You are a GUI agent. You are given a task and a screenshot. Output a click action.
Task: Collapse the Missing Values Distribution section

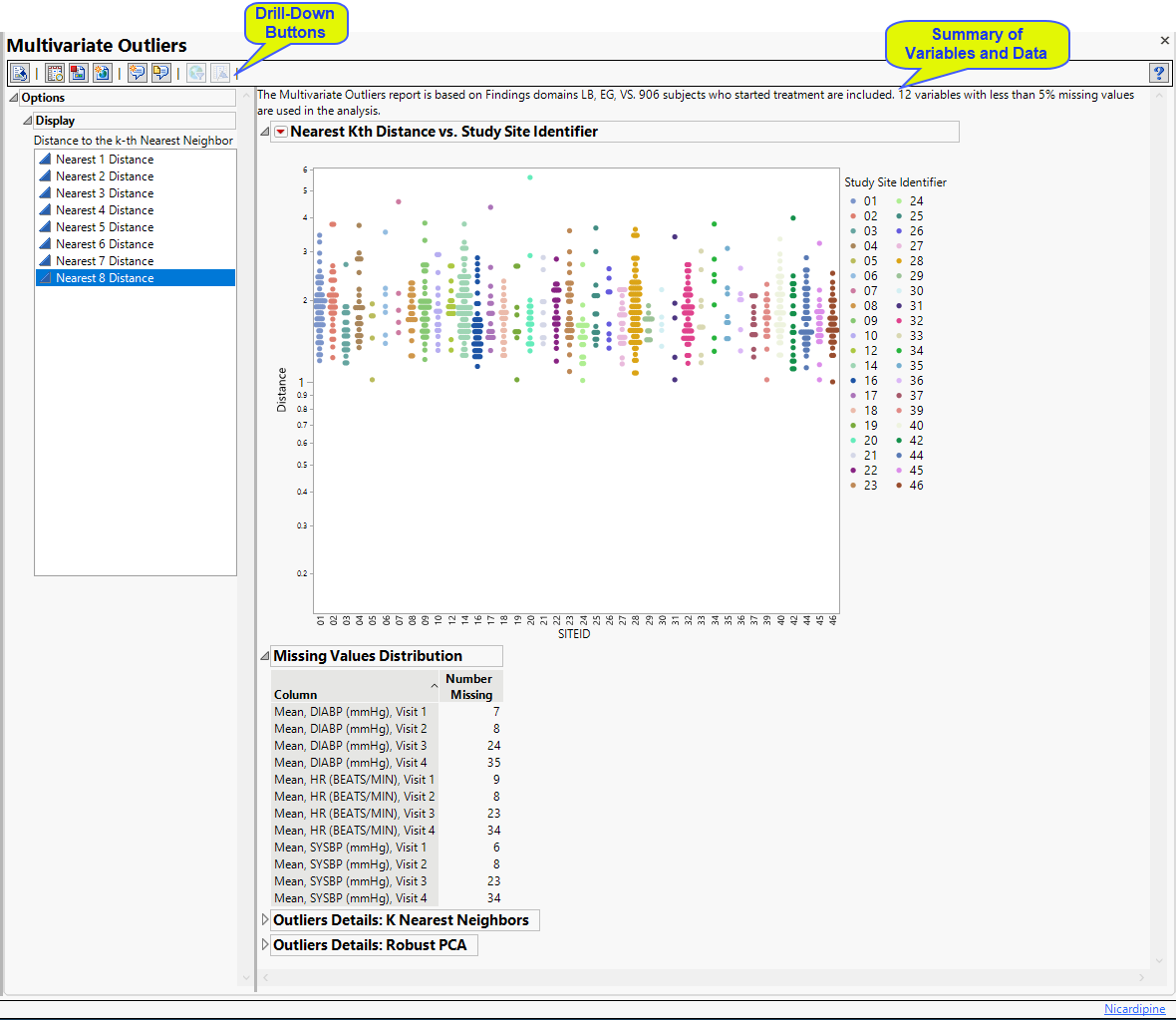tap(264, 656)
